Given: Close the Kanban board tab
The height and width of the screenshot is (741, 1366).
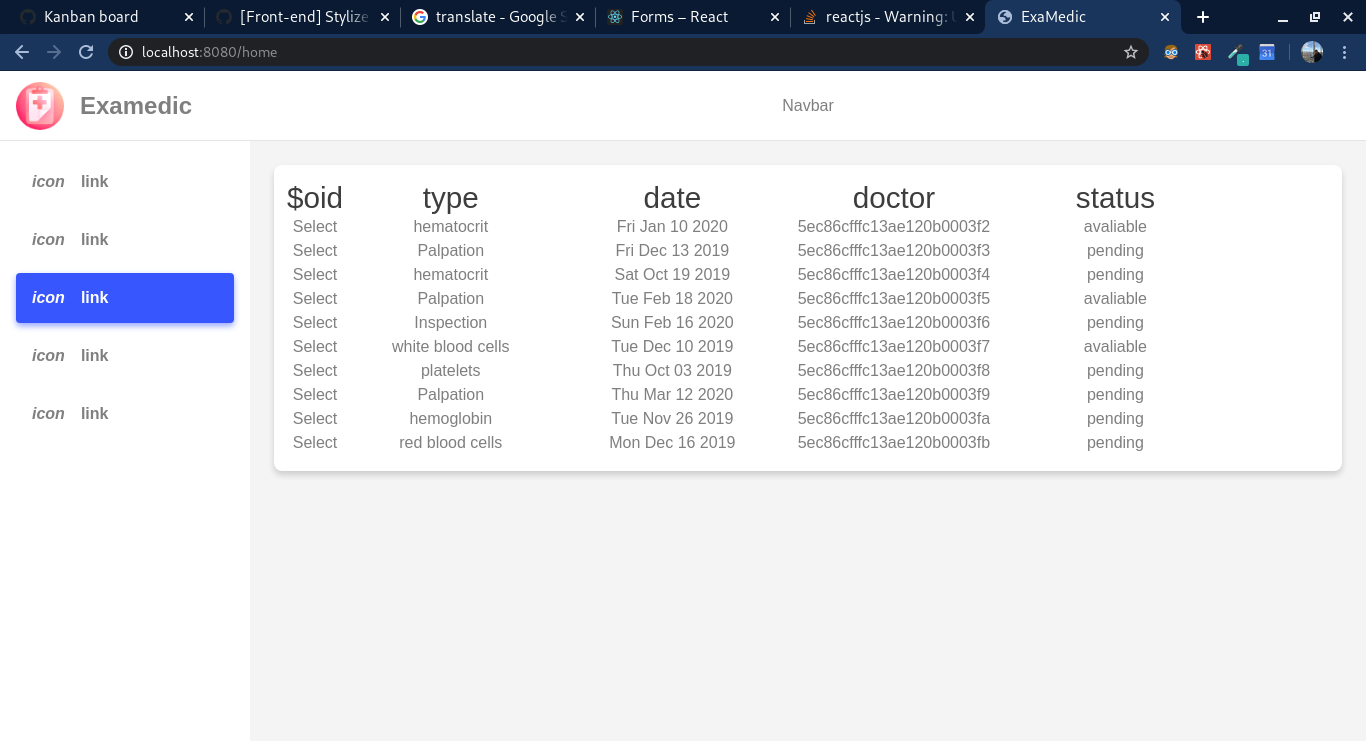Looking at the screenshot, I should point(189,17).
